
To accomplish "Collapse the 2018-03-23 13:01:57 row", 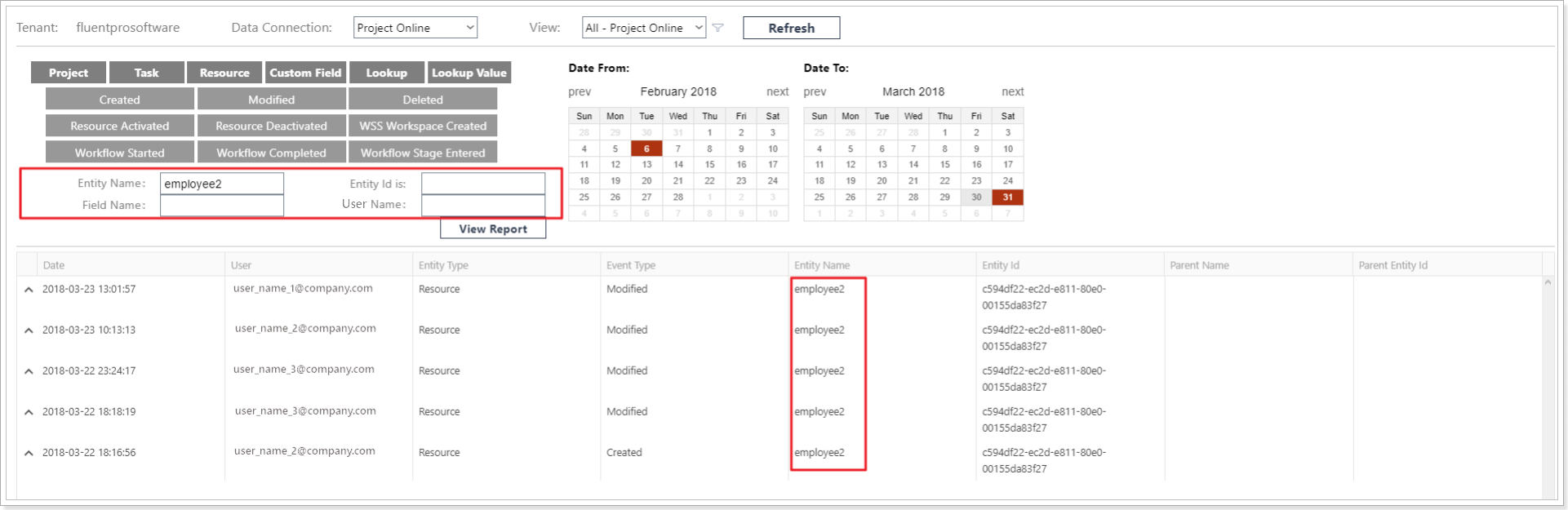I will (x=29, y=290).
